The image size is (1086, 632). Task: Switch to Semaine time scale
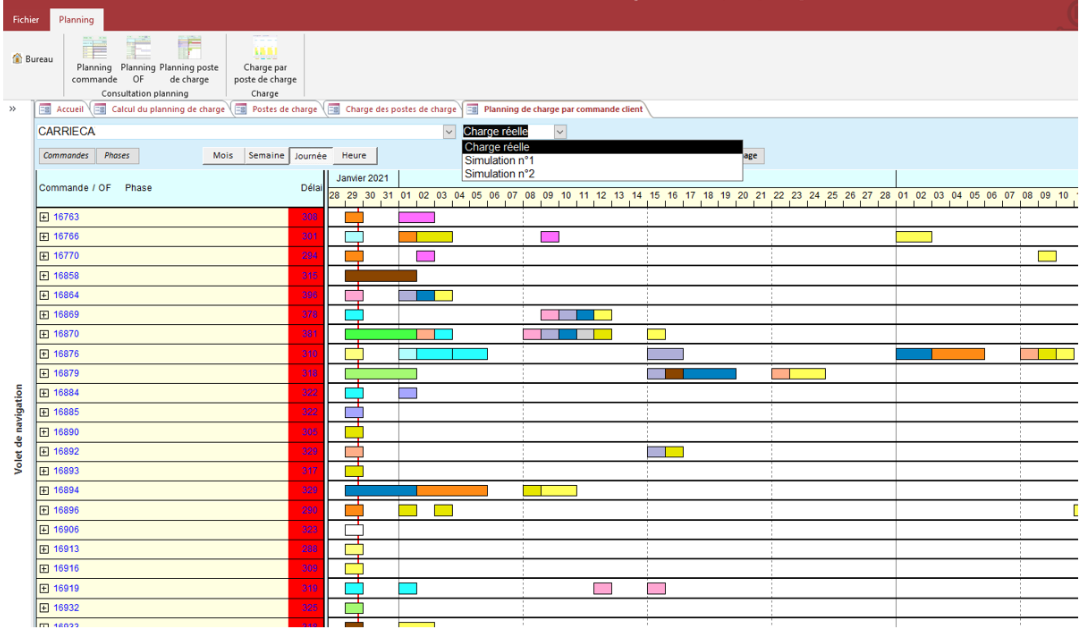point(268,155)
